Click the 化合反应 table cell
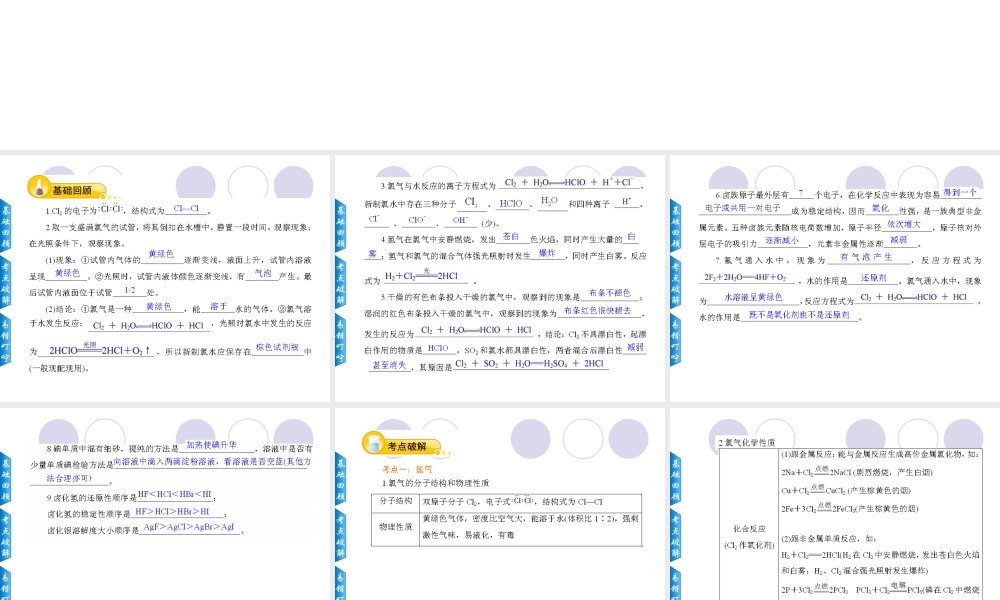 pyautogui.click(x=748, y=535)
